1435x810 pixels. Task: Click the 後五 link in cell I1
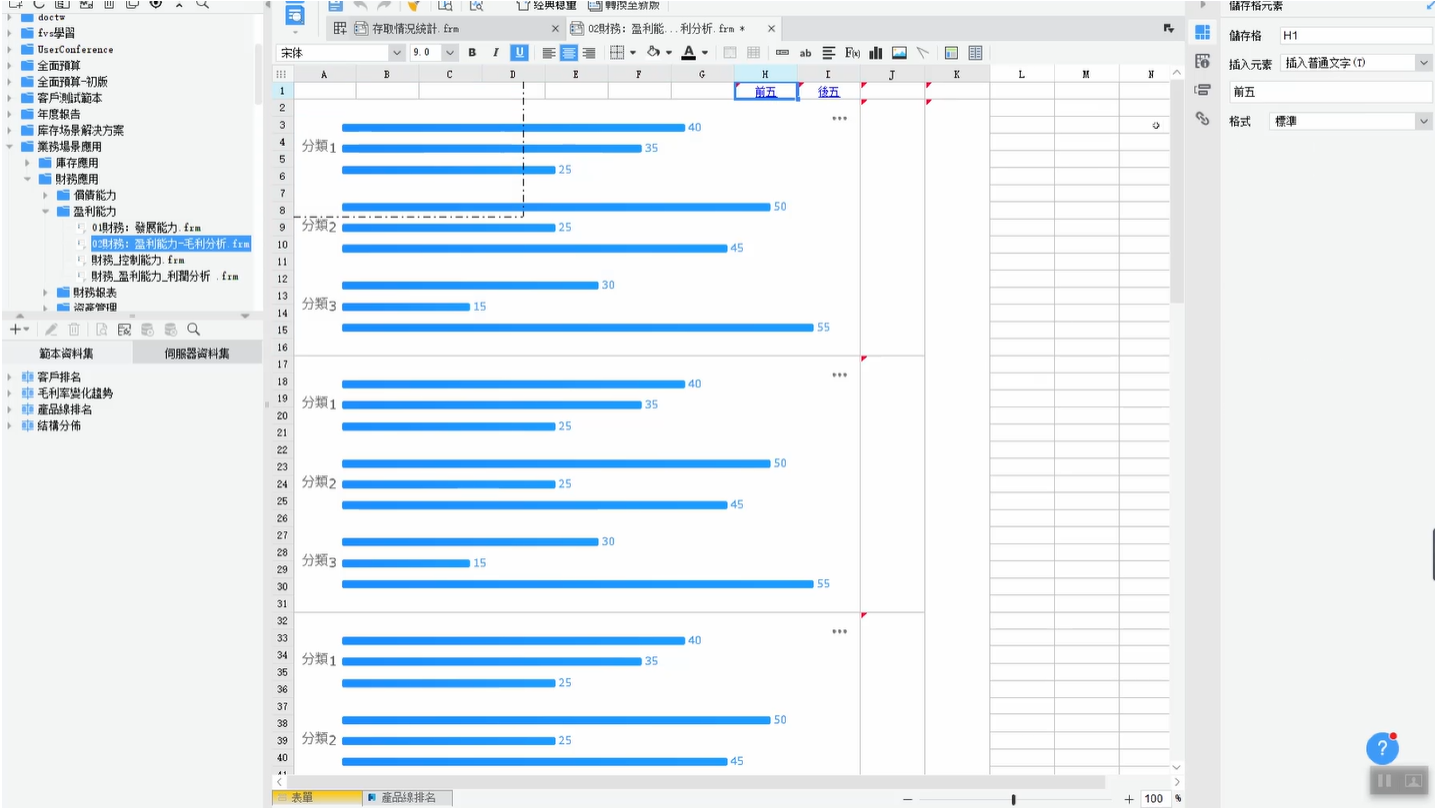click(829, 92)
